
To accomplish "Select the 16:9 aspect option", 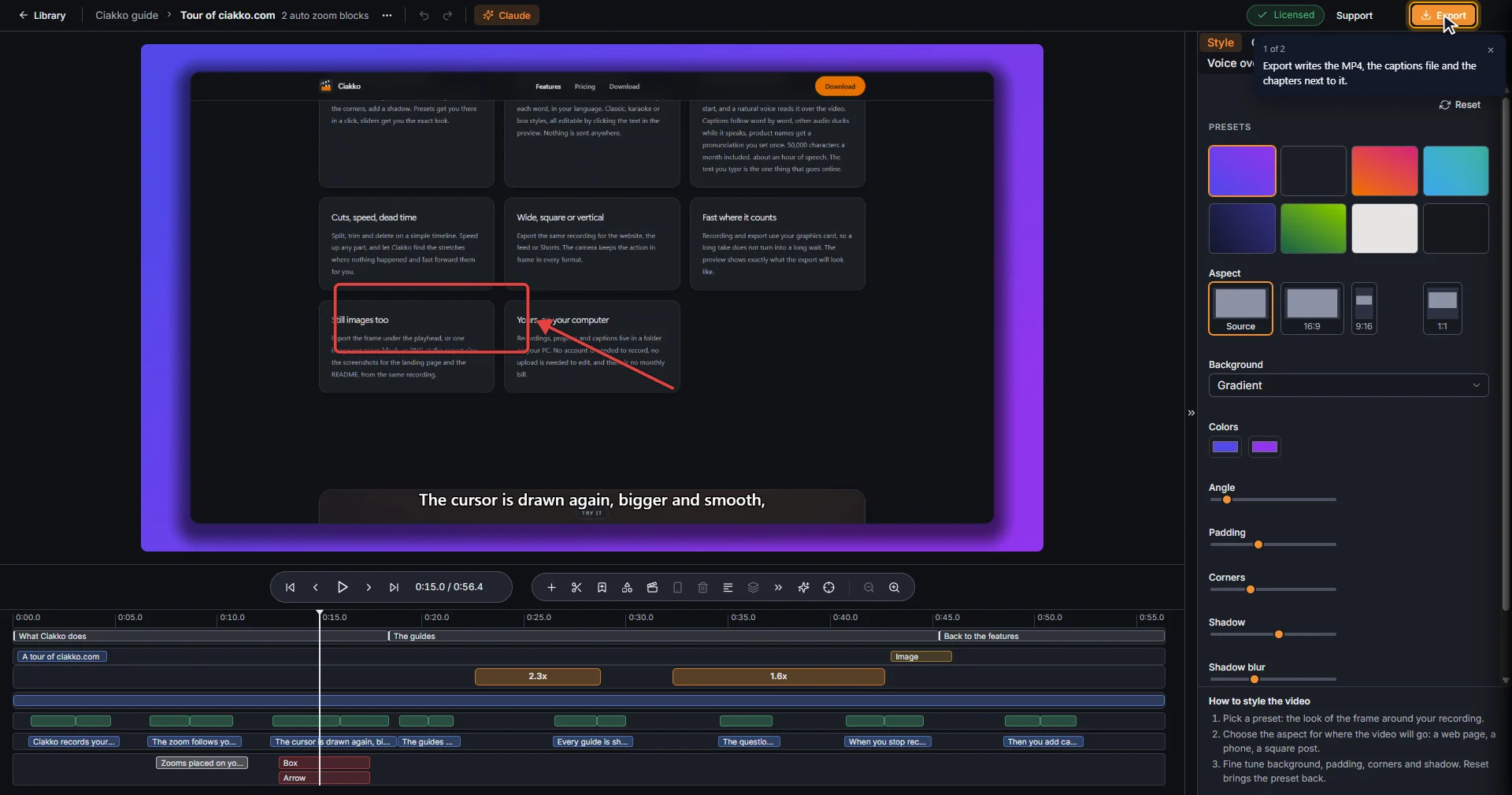I will (1312, 309).
